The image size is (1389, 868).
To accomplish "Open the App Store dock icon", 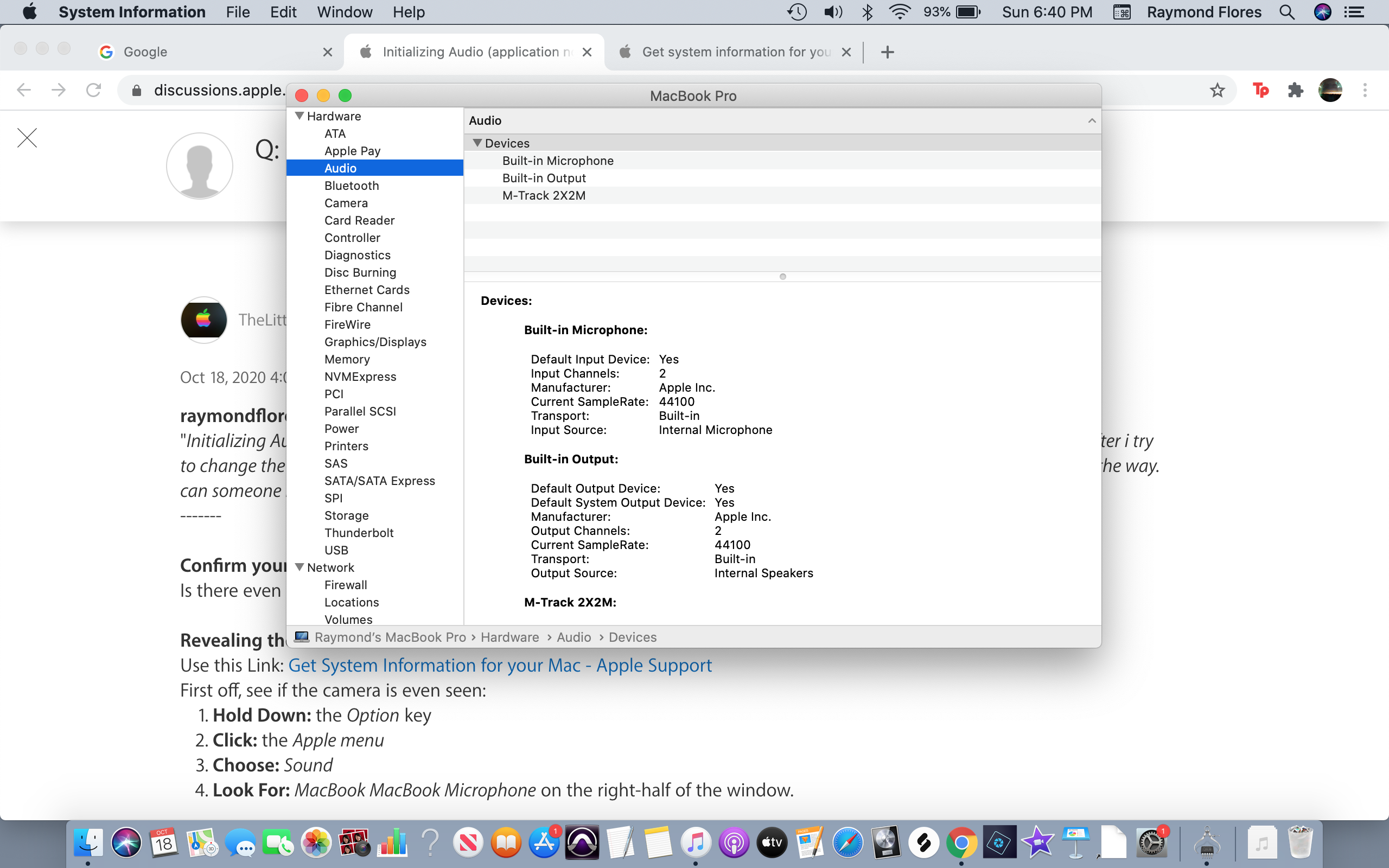I will point(544,843).
